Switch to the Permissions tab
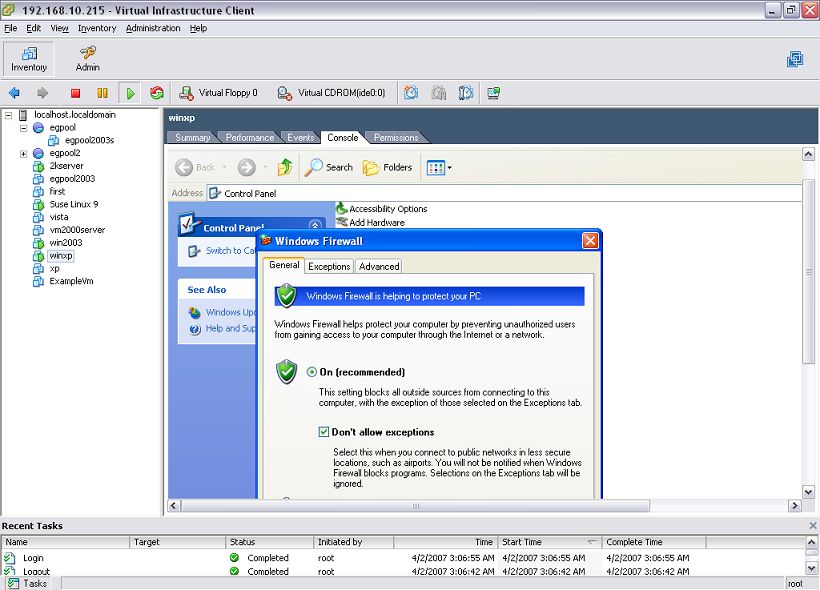Screen dimensions: 820x590 pos(396,138)
